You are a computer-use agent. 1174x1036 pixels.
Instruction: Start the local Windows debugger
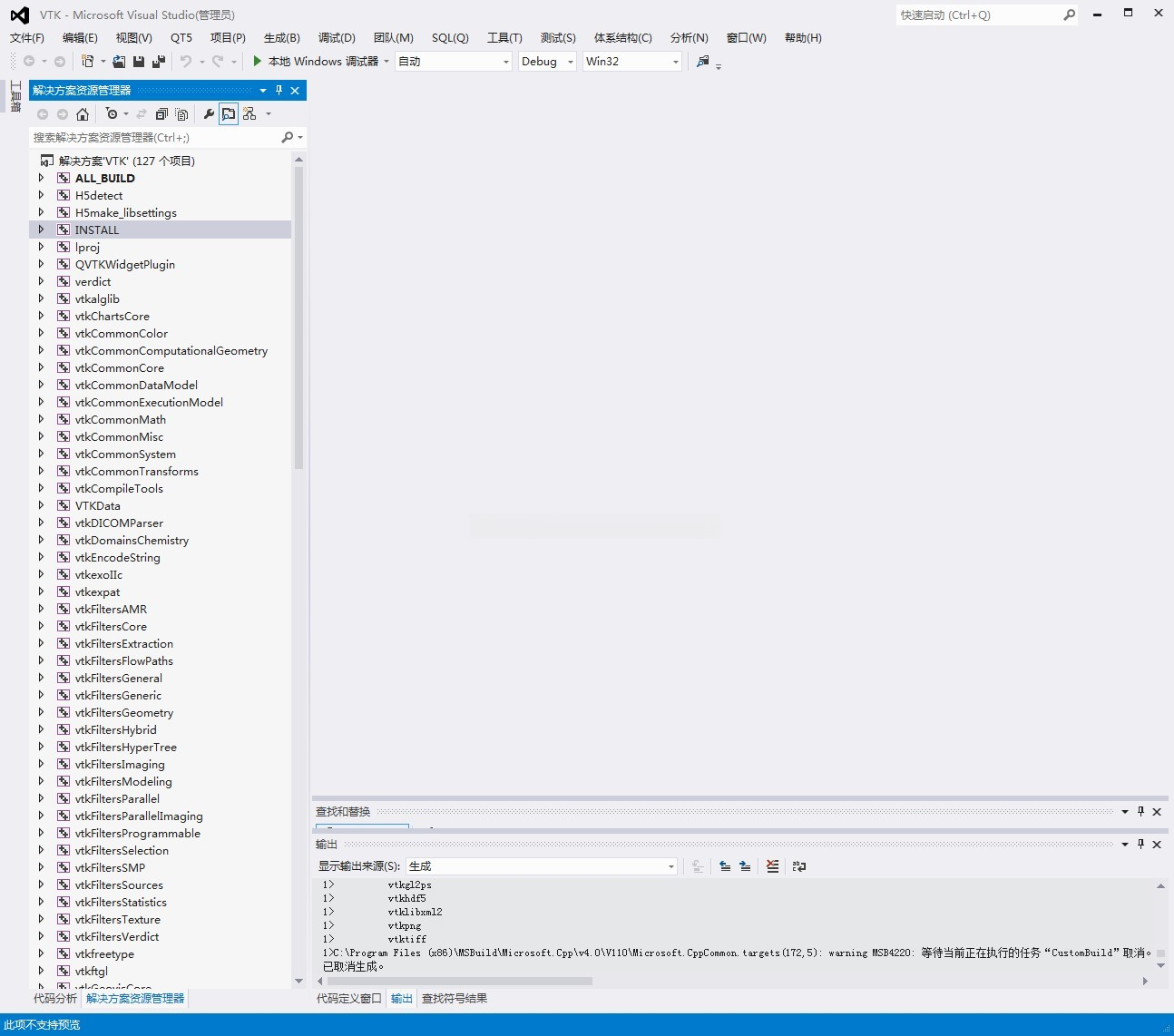[x=258, y=61]
